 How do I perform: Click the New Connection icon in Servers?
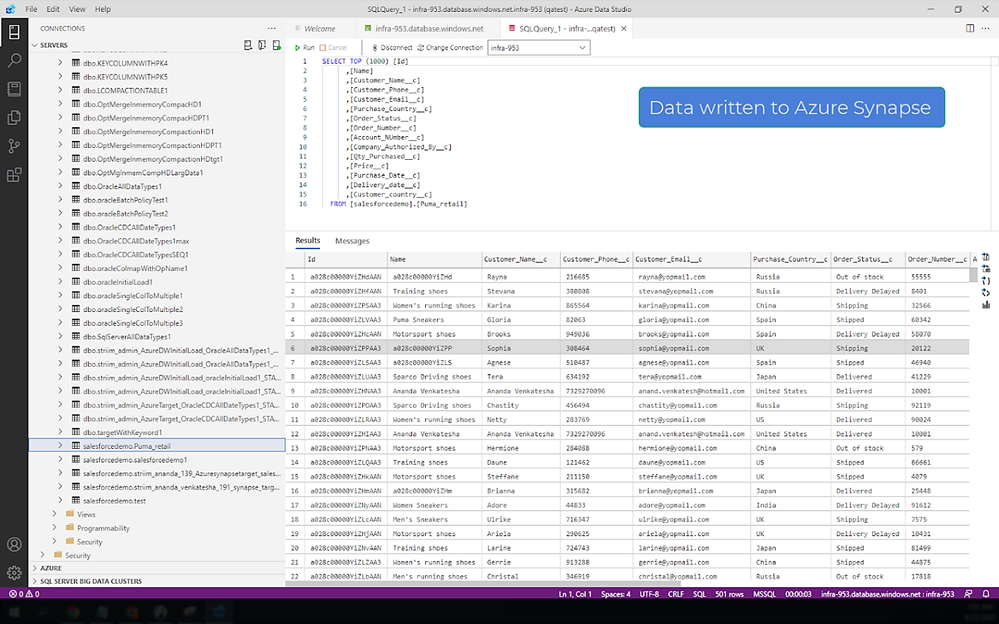tap(248, 45)
